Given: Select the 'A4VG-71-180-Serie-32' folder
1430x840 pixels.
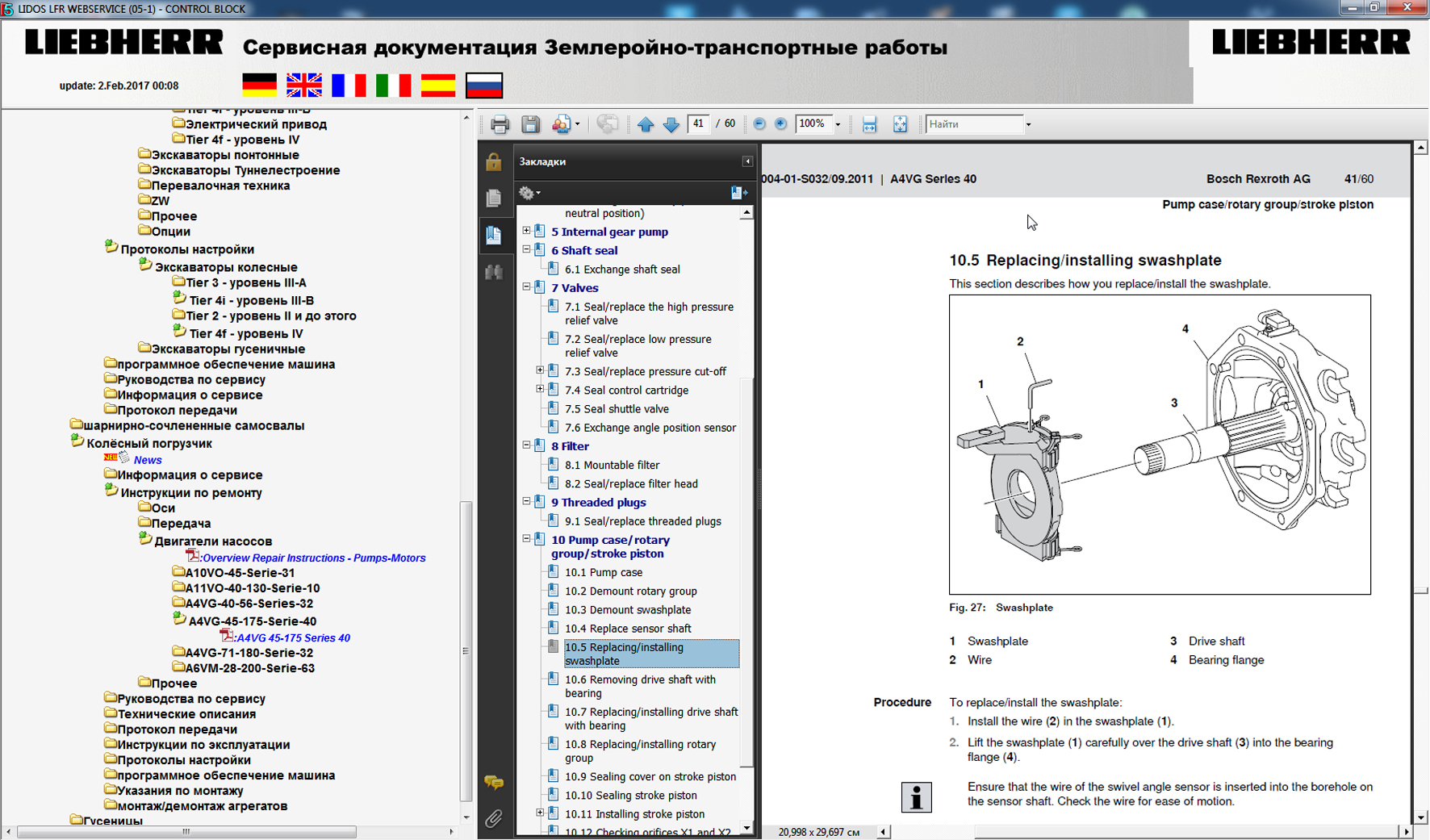Looking at the screenshot, I should pos(249,653).
